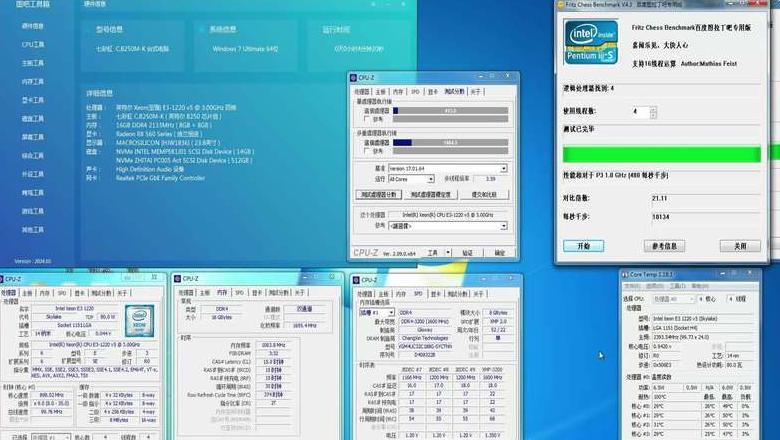Image resolution: width=780 pixels, height=440 pixels.
Task: Open 外设工具 in the toolbox sidebar
Action: (x=33, y=174)
